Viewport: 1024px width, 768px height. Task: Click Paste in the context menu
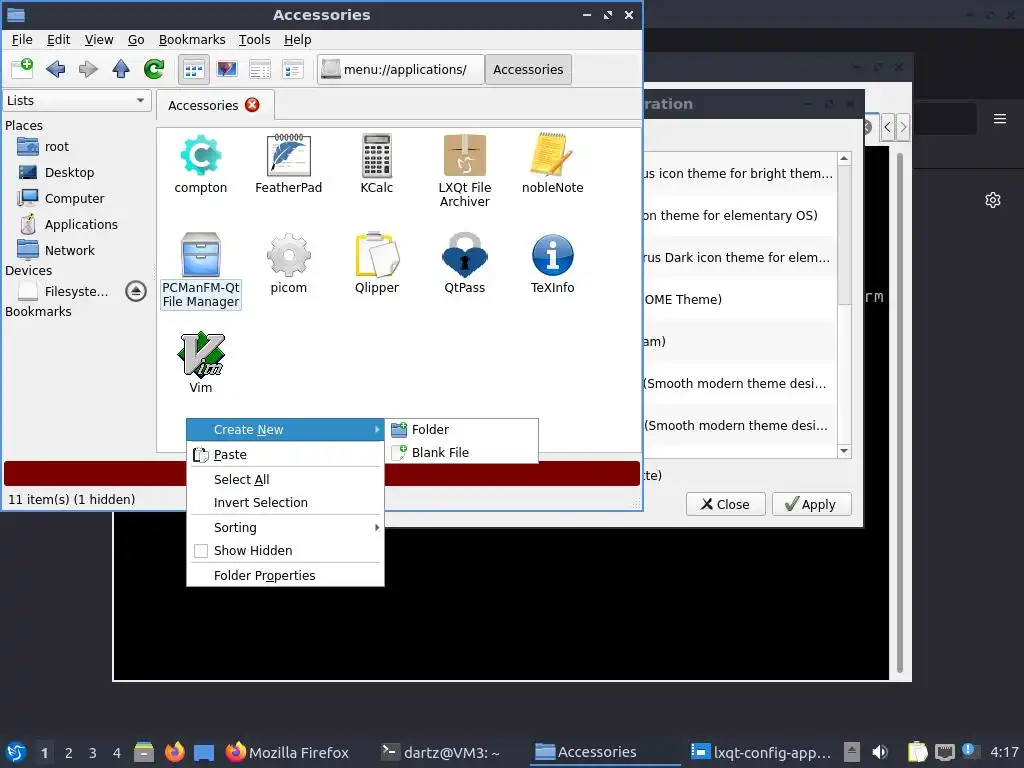point(285,455)
